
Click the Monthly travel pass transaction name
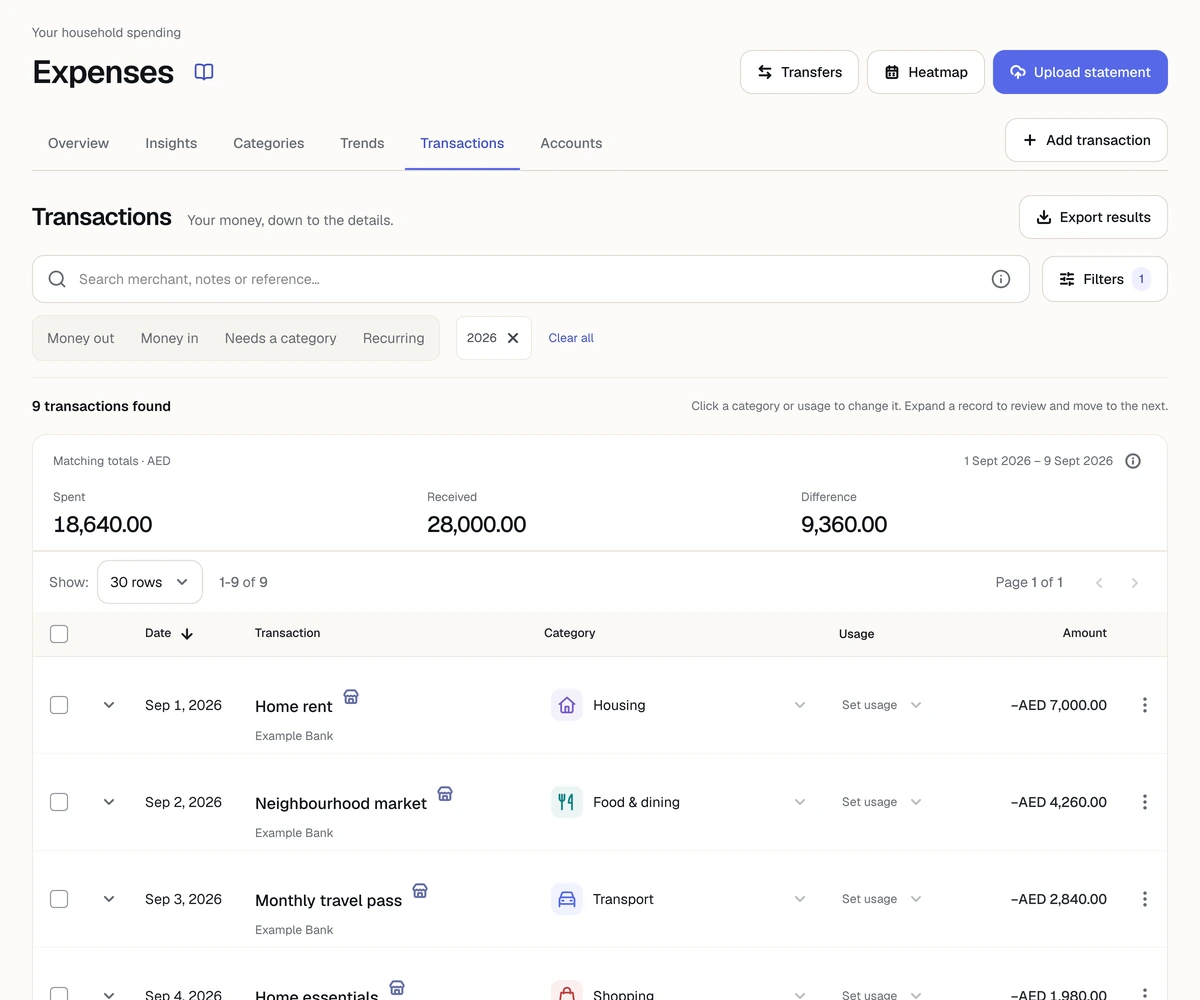(x=328, y=900)
